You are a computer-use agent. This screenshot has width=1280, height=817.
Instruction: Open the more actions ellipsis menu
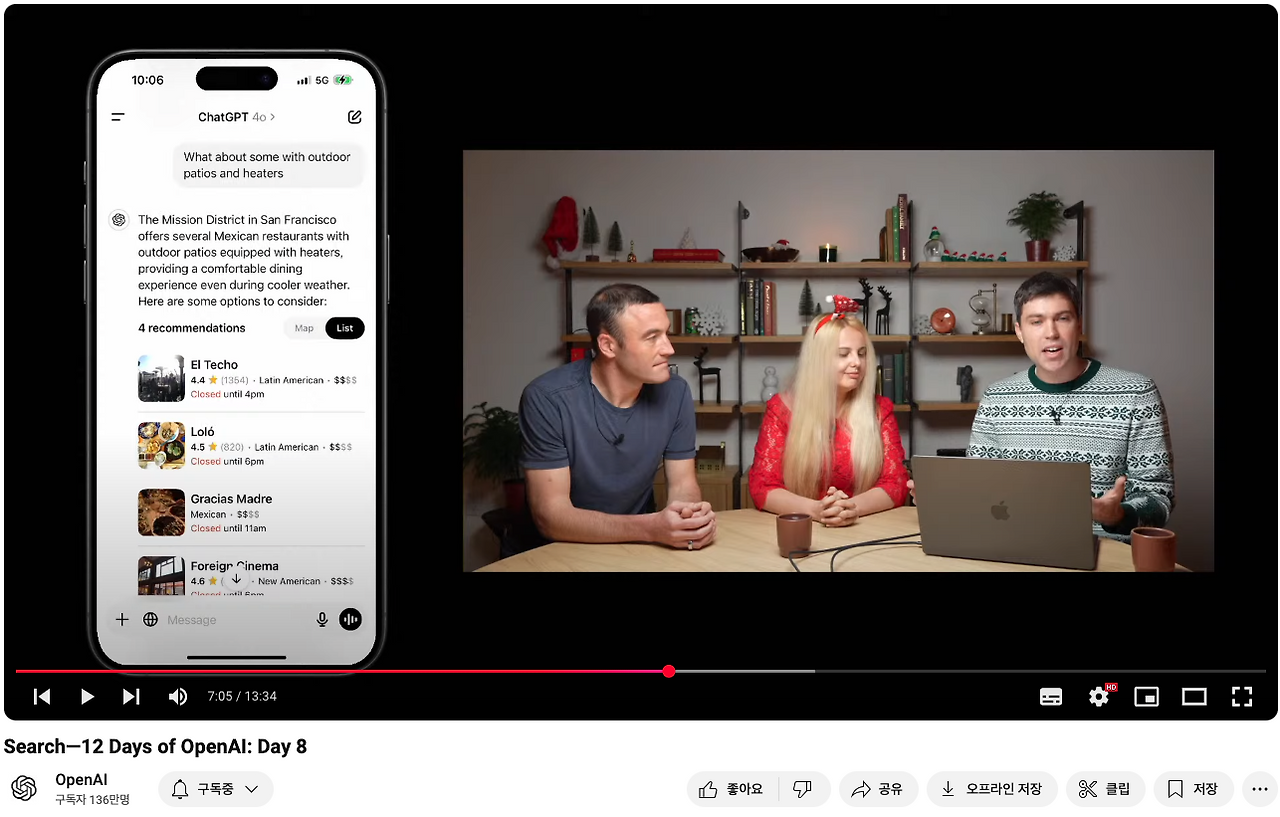coord(1260,789)
